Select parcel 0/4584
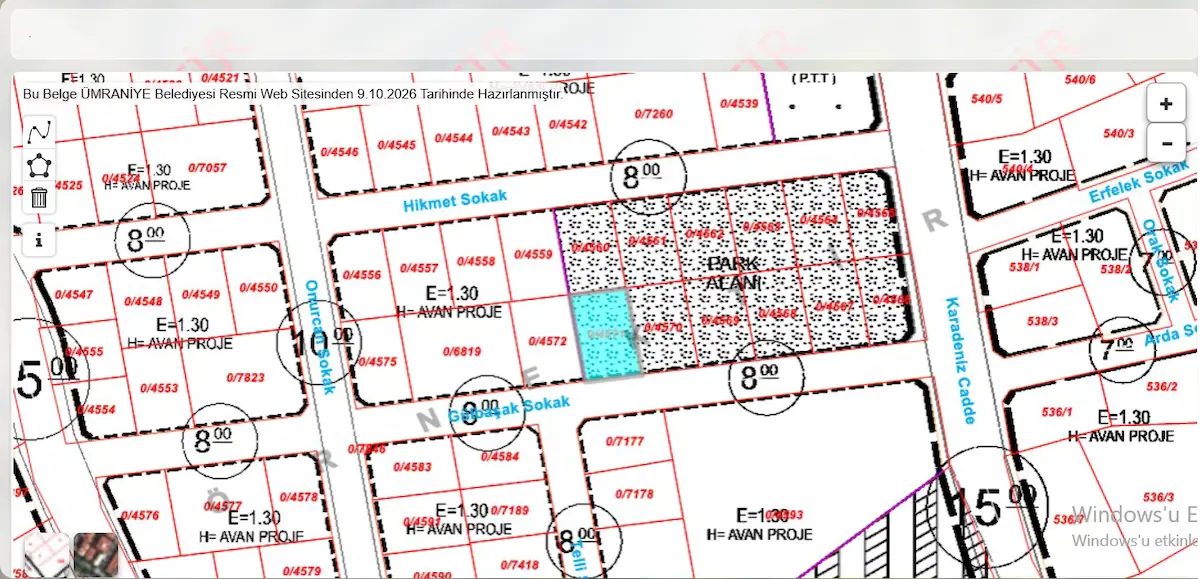This screenshot has width=1200, height=579. 499,456
